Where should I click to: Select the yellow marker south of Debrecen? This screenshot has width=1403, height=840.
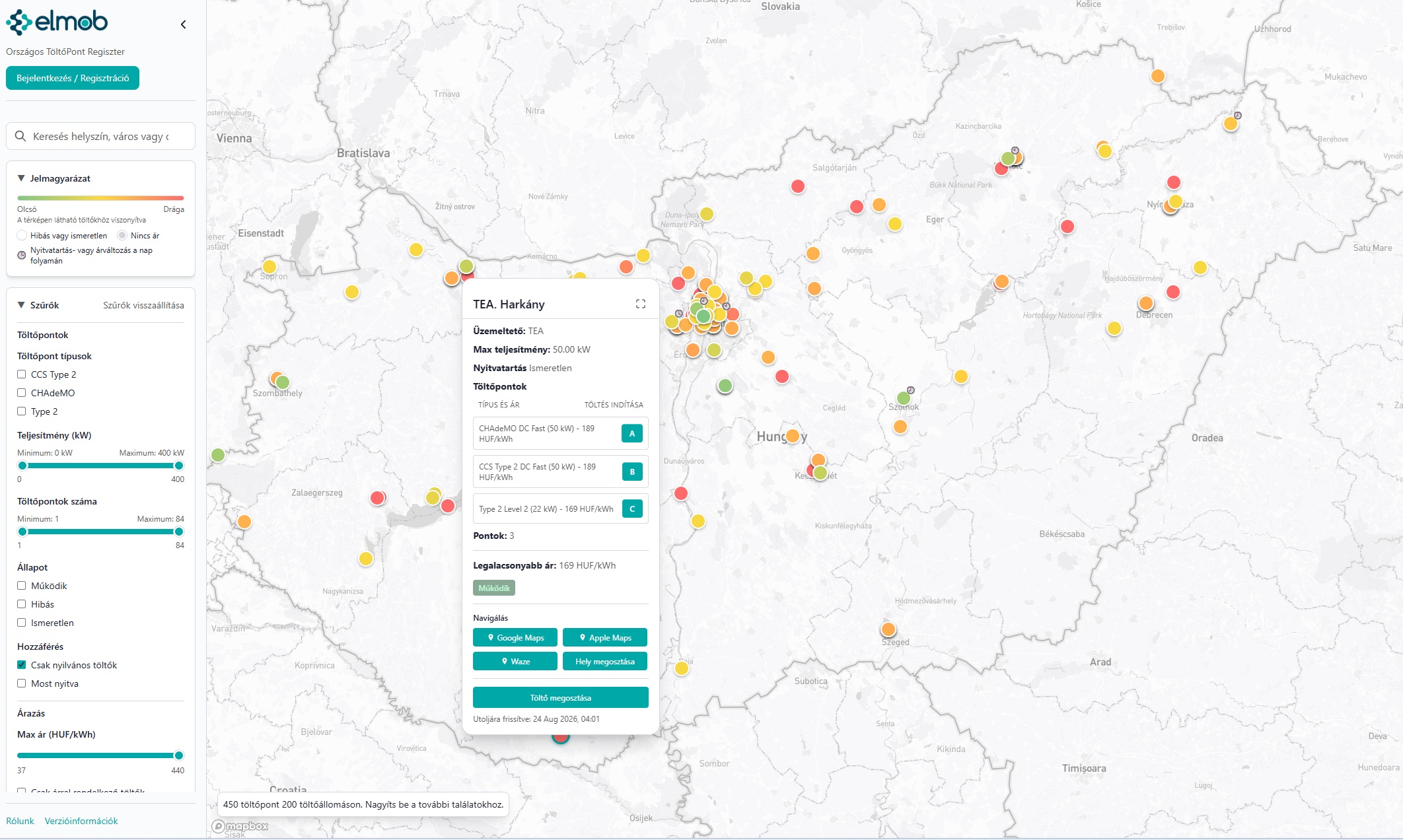(x=1114, y=328)
